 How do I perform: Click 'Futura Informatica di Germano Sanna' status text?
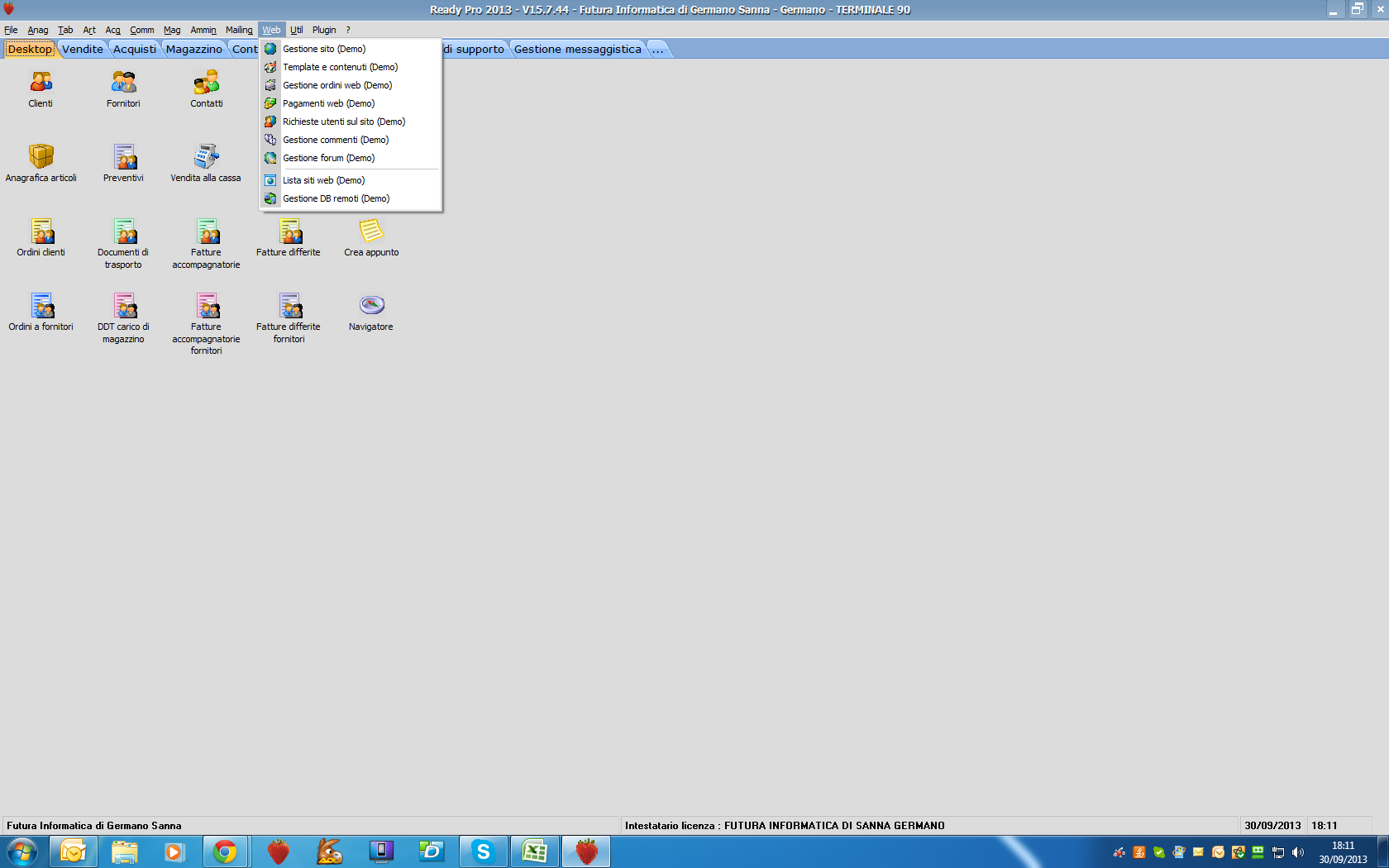click(94, 826)
